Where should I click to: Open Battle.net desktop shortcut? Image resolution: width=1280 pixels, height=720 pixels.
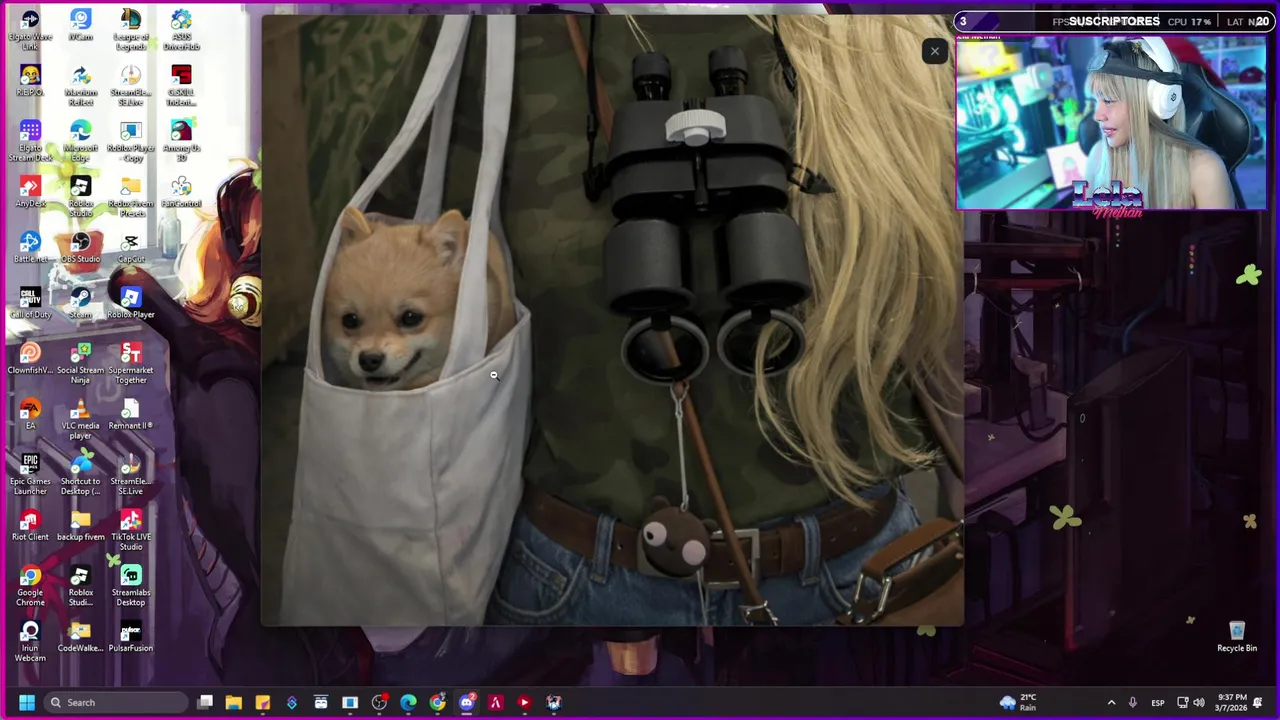click(30, 248)
